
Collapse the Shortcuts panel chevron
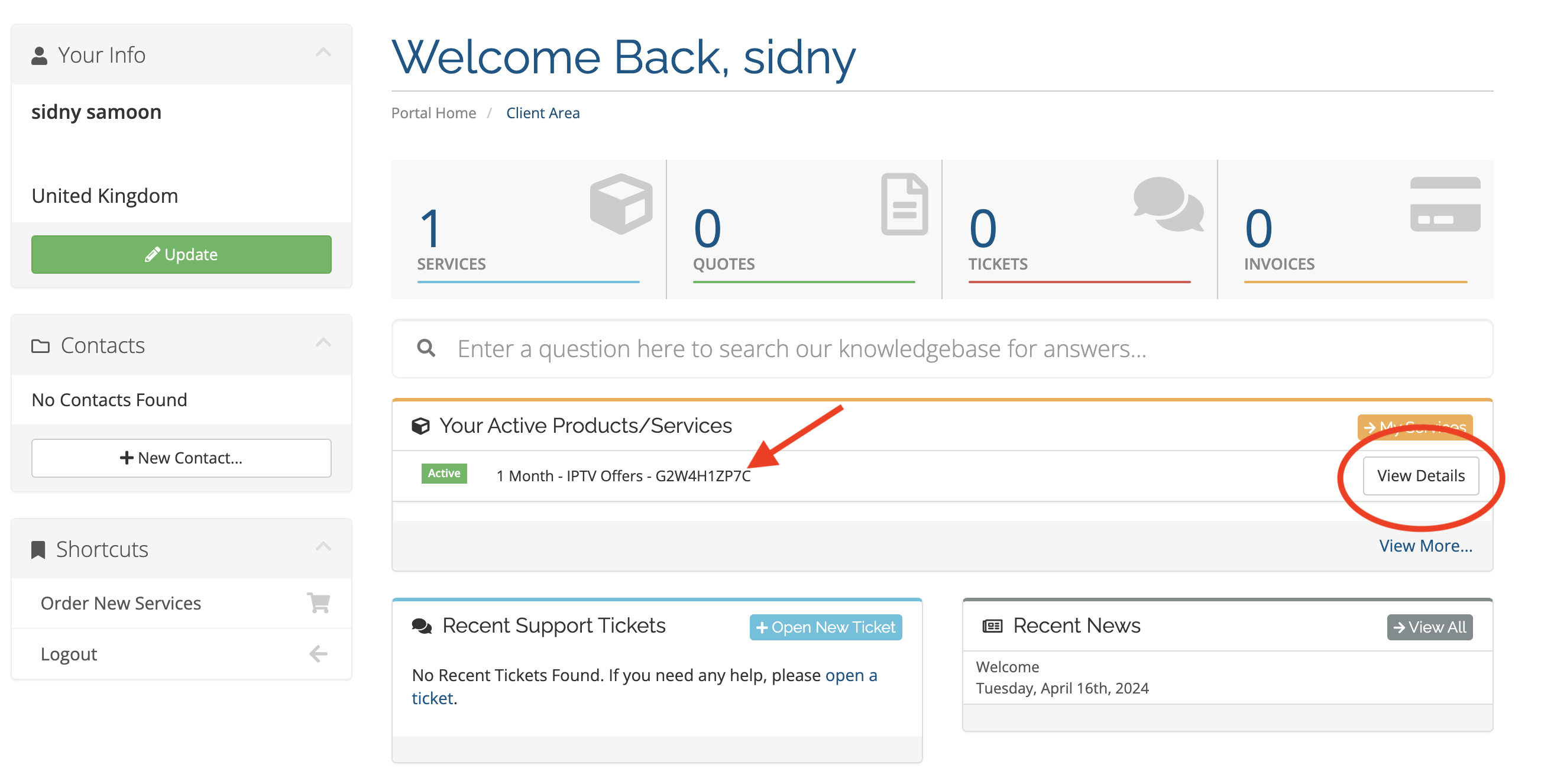click(323, 546)
